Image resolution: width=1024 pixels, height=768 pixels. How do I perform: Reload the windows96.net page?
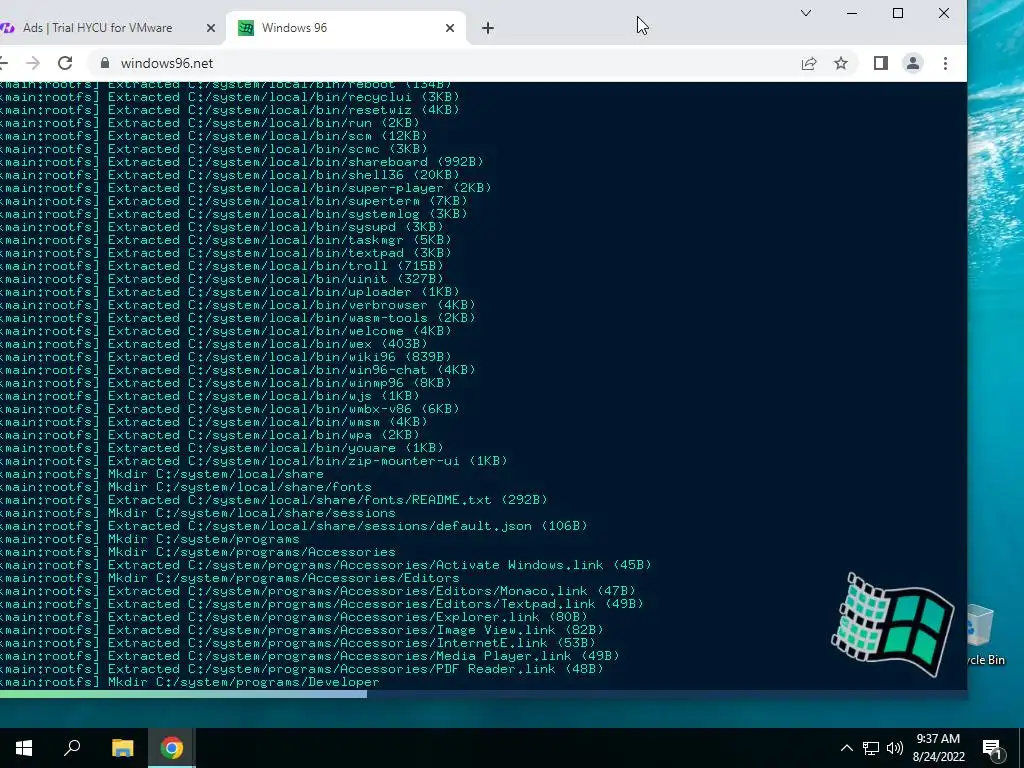tap(65, 63)
